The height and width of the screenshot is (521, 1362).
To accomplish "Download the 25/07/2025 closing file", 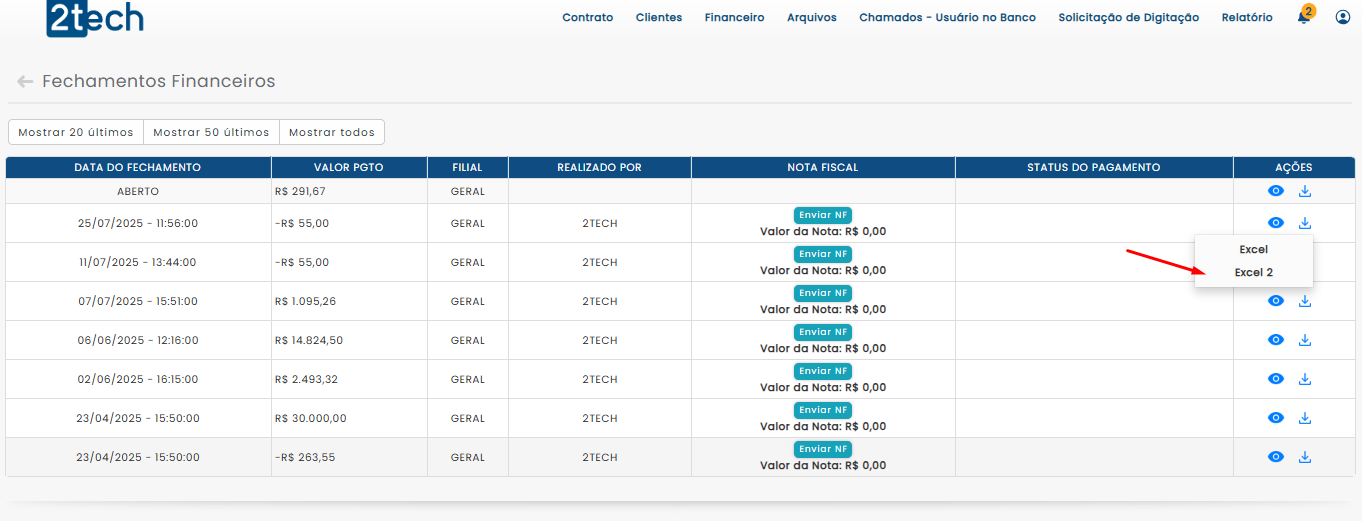I will 1305,223.
